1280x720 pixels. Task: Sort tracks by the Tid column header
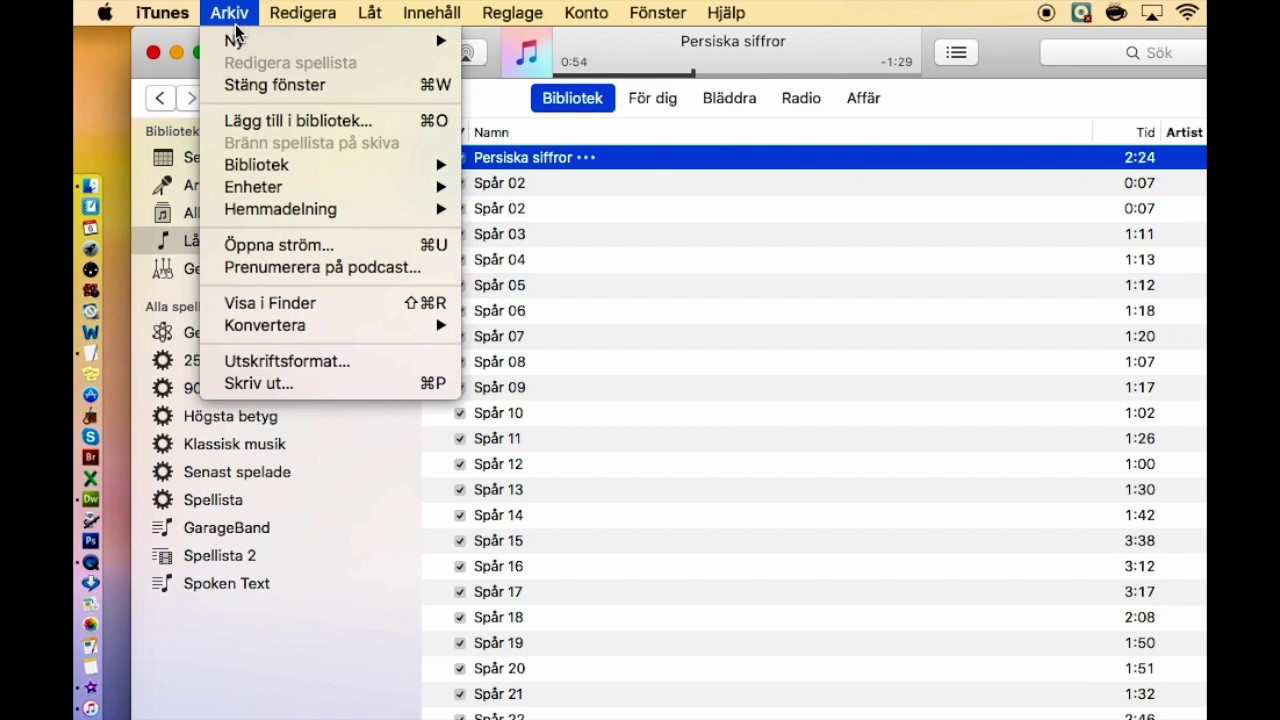1145,132
